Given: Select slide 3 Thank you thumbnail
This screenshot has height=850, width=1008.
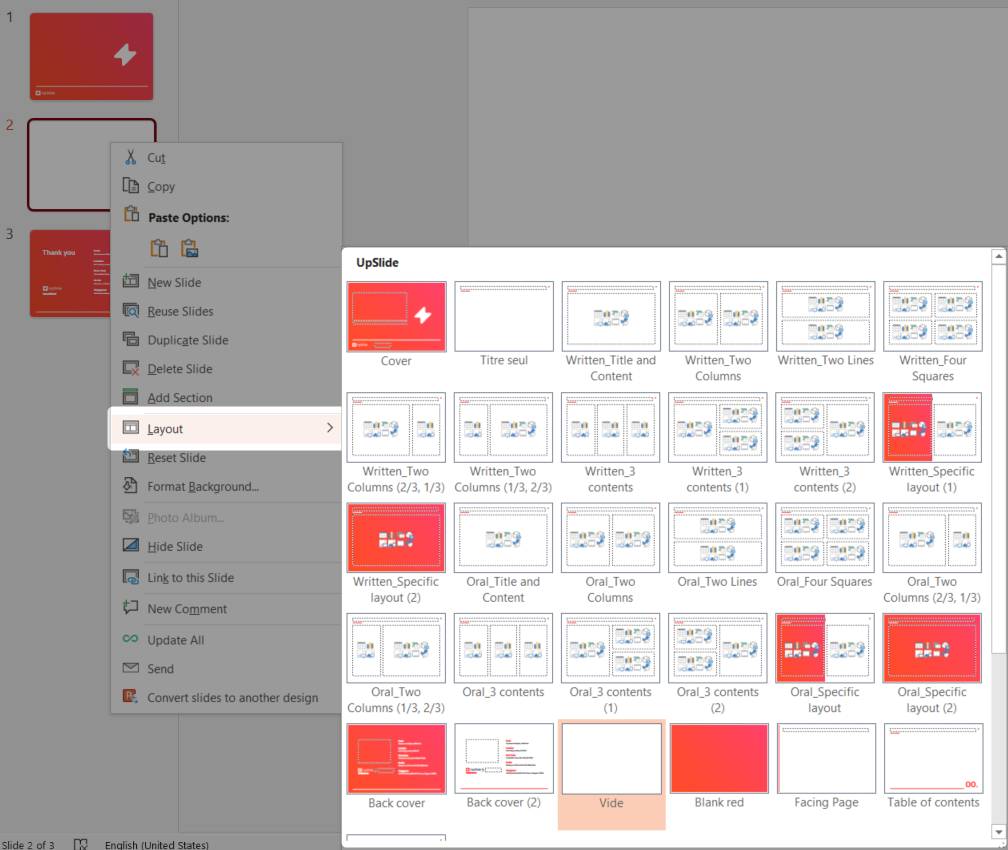Looking at the screenshot, I should pos(70,273).
